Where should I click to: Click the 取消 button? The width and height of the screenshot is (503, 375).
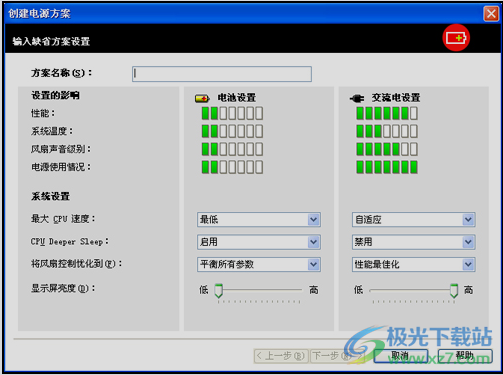click(401, 356)
